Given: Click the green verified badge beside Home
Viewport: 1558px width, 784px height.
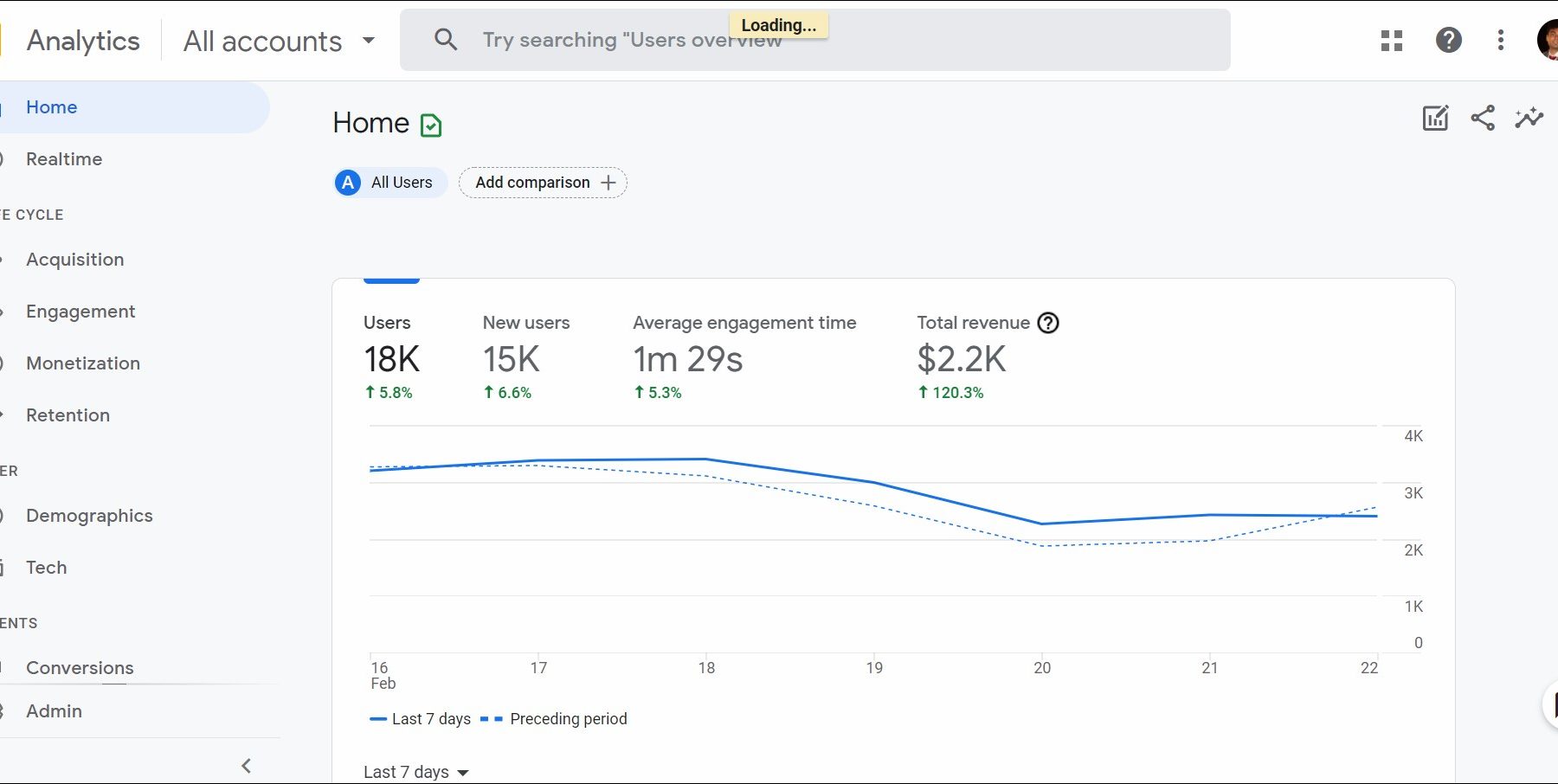Looking at the screenshot, I should (x=431, y=125).
